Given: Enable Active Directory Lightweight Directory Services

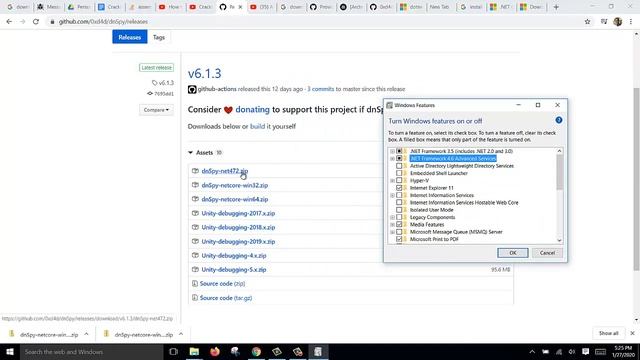Looking at the screenshot, I should [399, 166].
